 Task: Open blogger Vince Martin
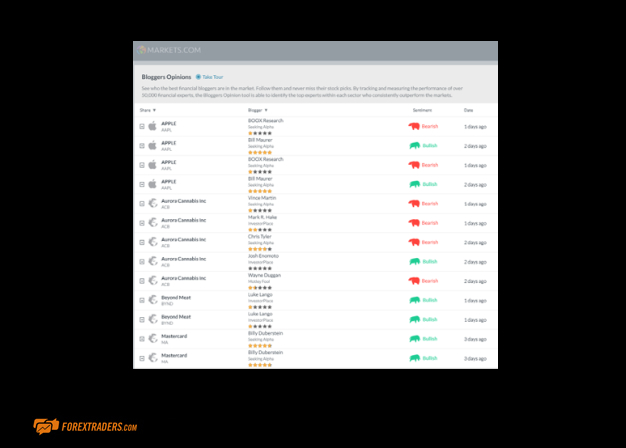262,198
